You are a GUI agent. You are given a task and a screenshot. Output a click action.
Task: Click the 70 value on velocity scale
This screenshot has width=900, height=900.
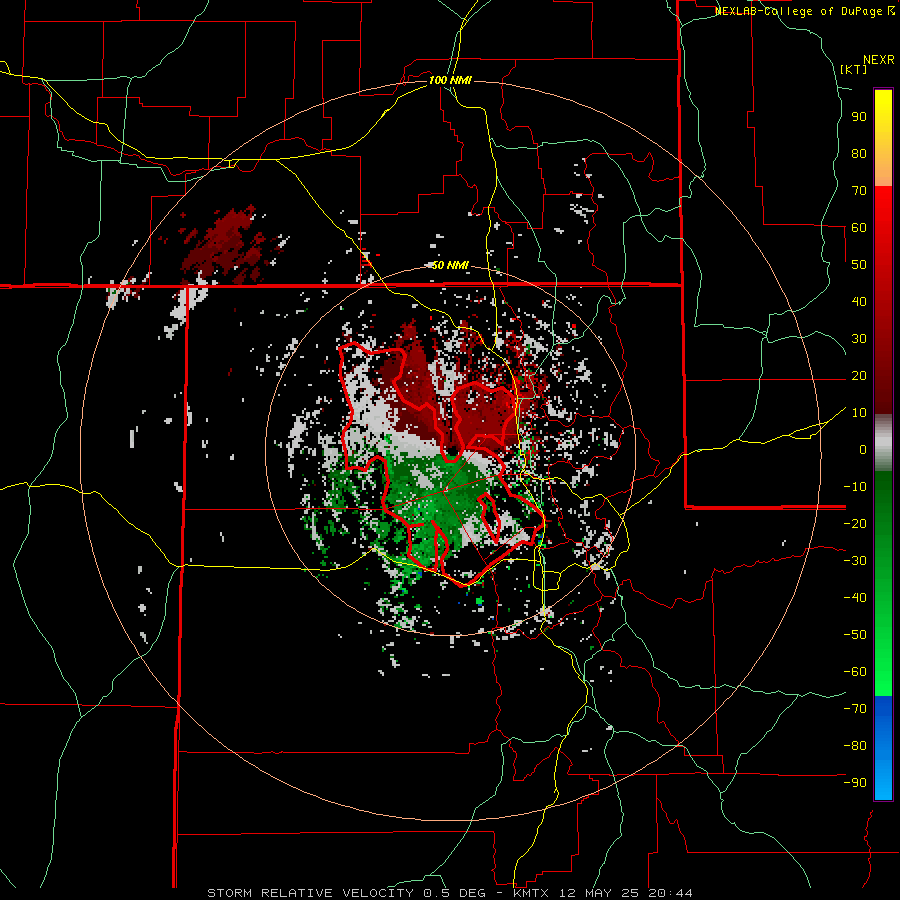[x=859, y=191]
